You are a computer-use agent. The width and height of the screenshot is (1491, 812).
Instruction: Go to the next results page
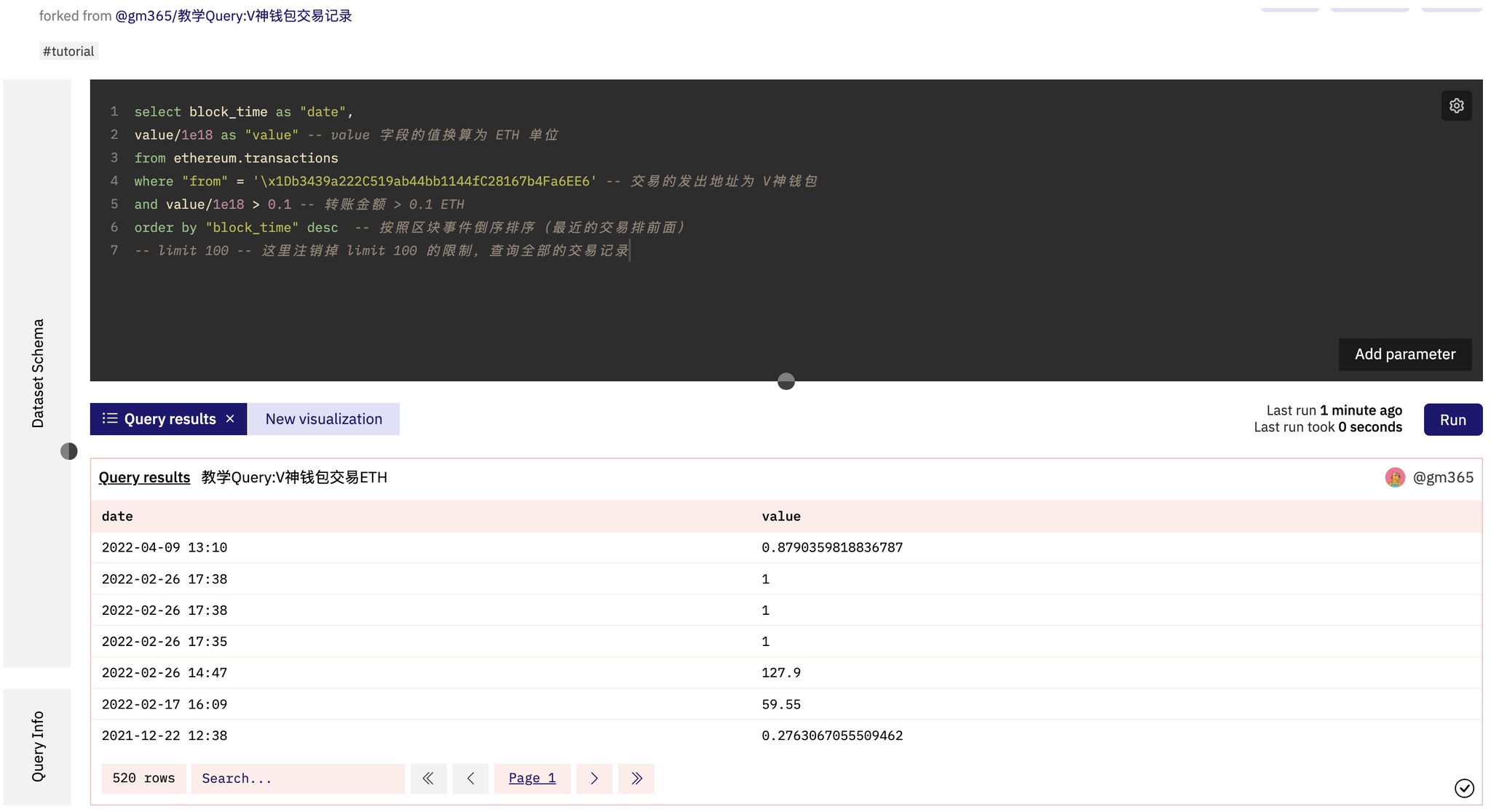tap(594, 779)
